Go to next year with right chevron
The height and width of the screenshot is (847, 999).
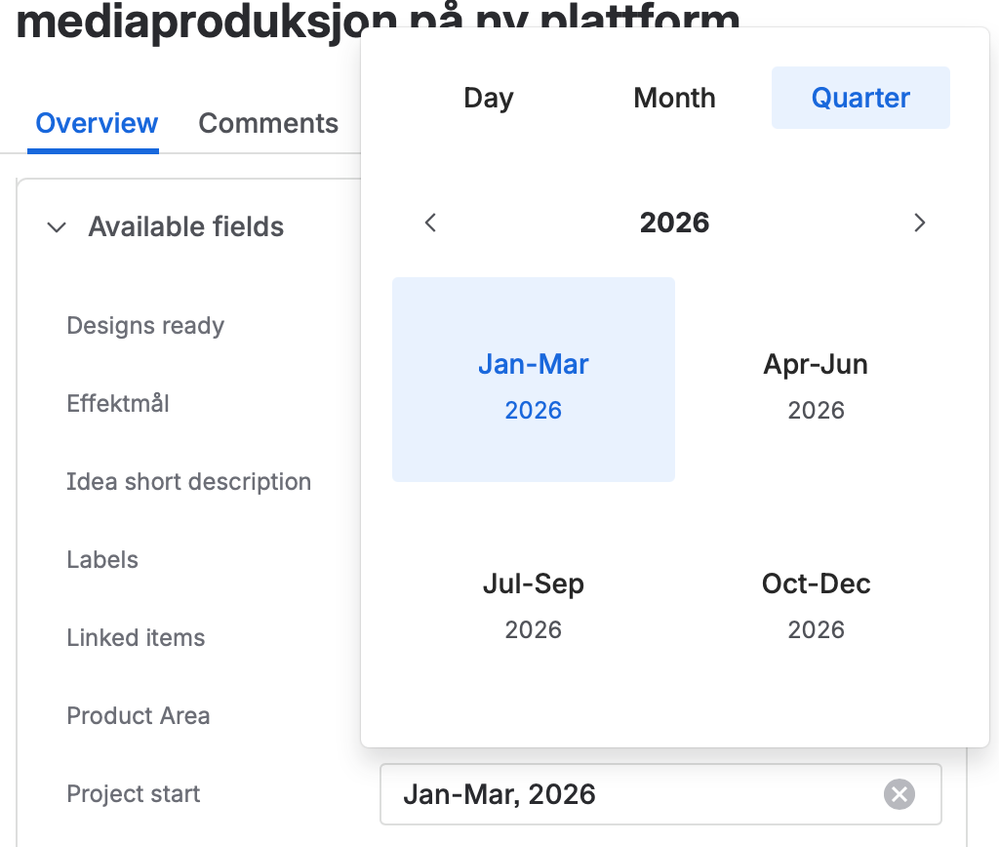pos(919,222)
